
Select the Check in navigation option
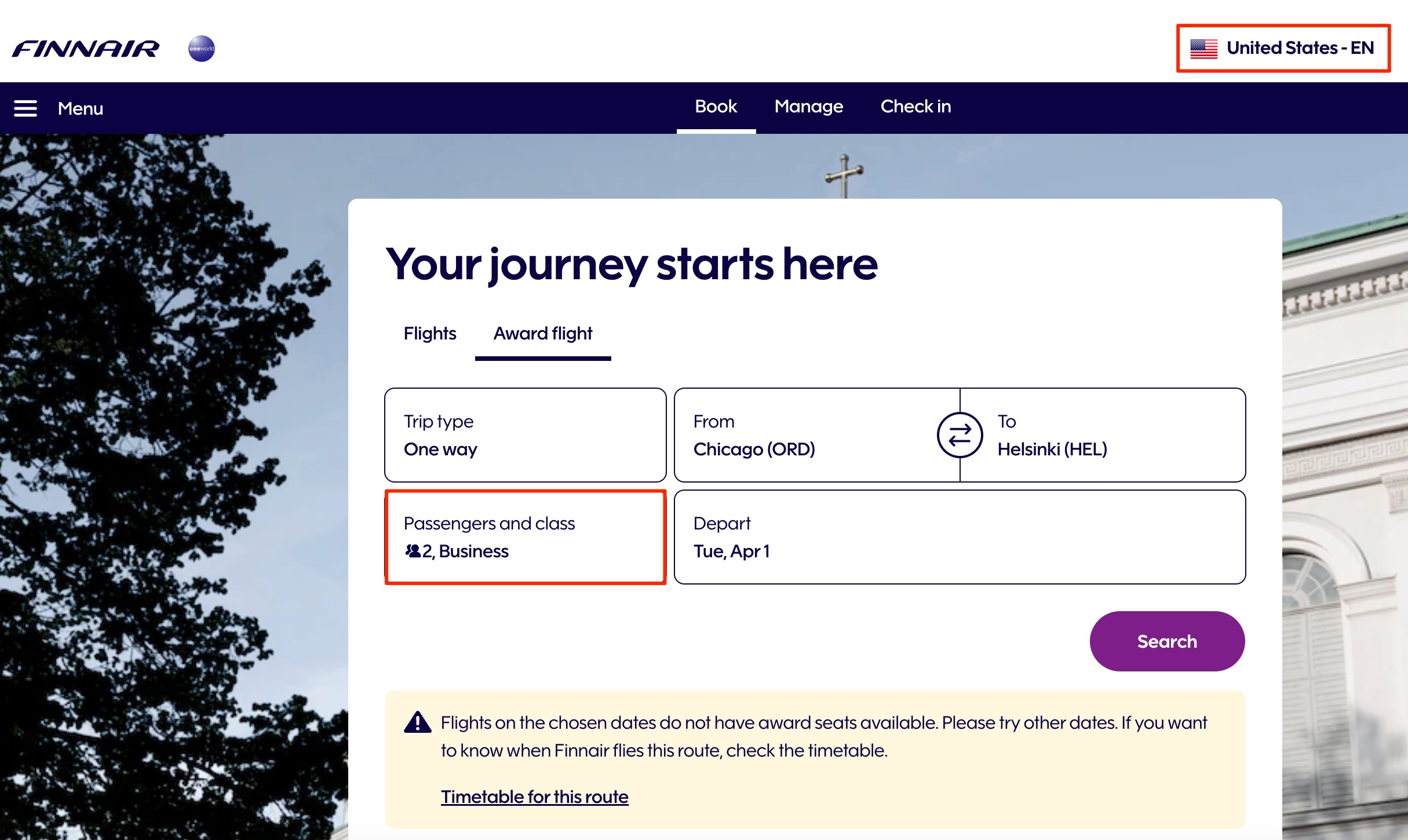[915, 107]
